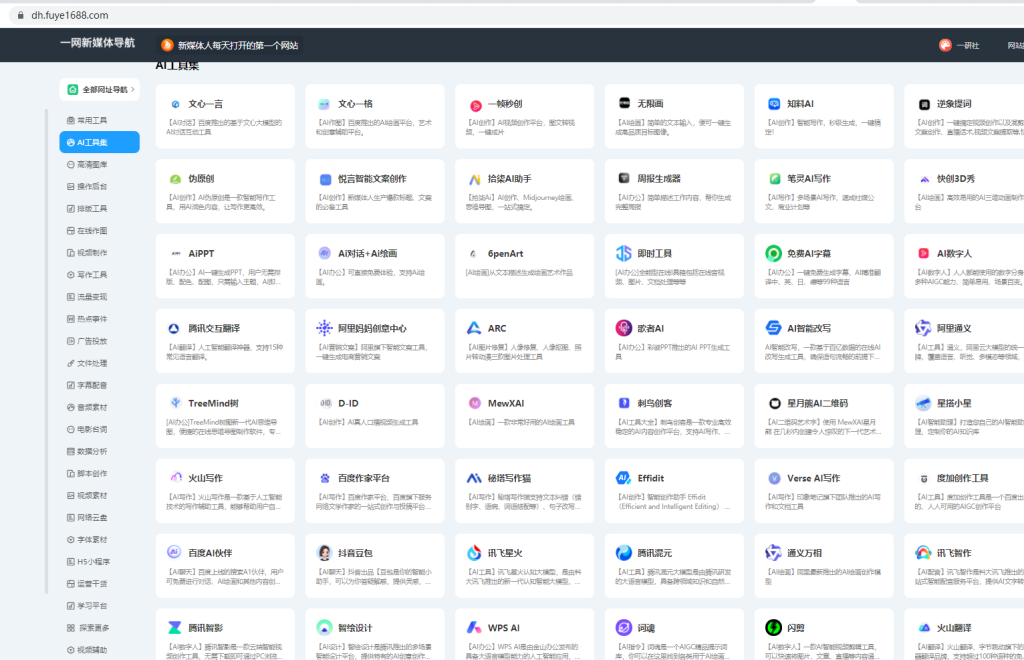Click the 免费AI字幕 green icon
The height and width of the screenshot is (660, 1024).
773,253
